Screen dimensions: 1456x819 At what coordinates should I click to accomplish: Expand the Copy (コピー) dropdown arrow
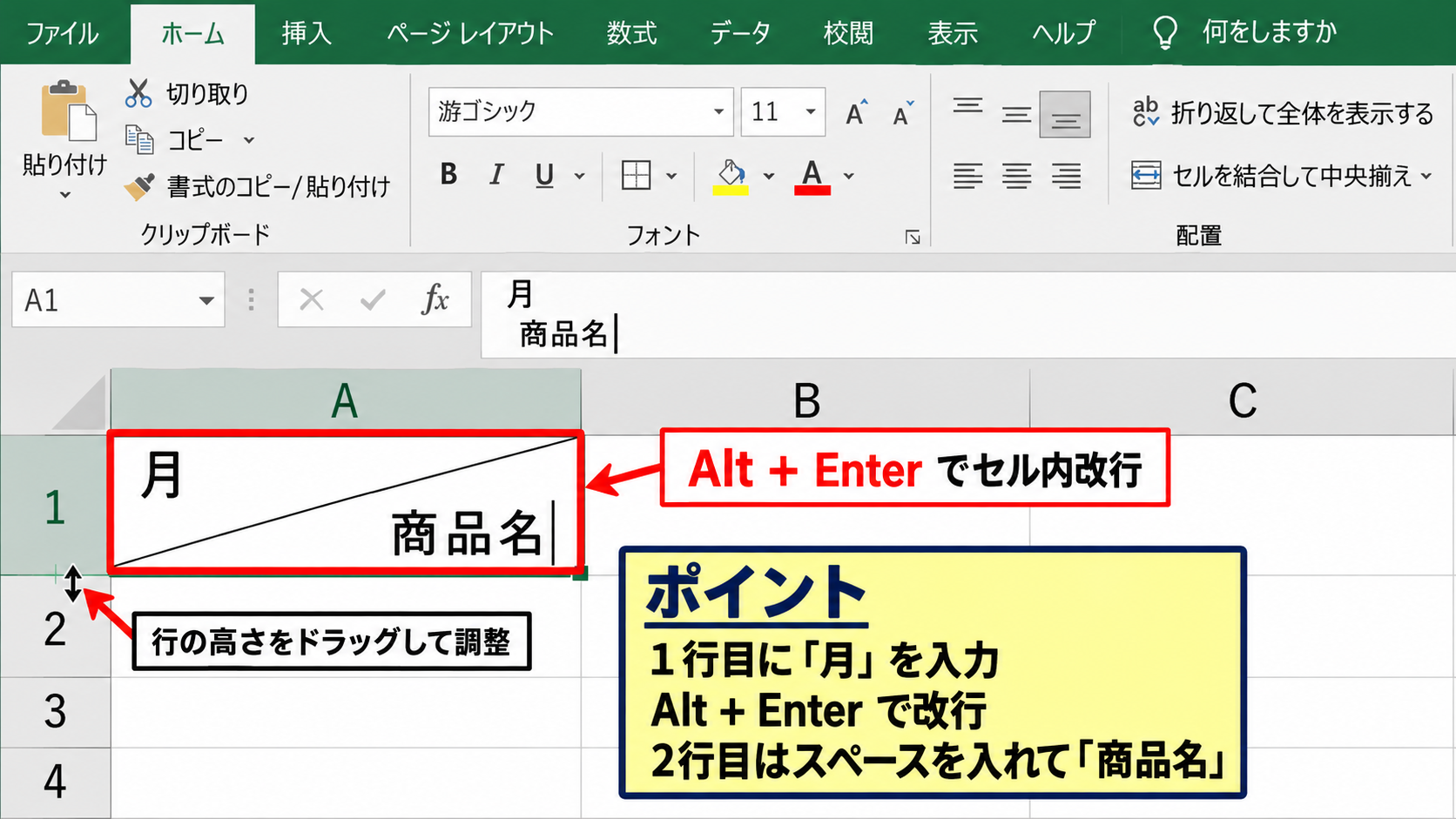(249, 140)
